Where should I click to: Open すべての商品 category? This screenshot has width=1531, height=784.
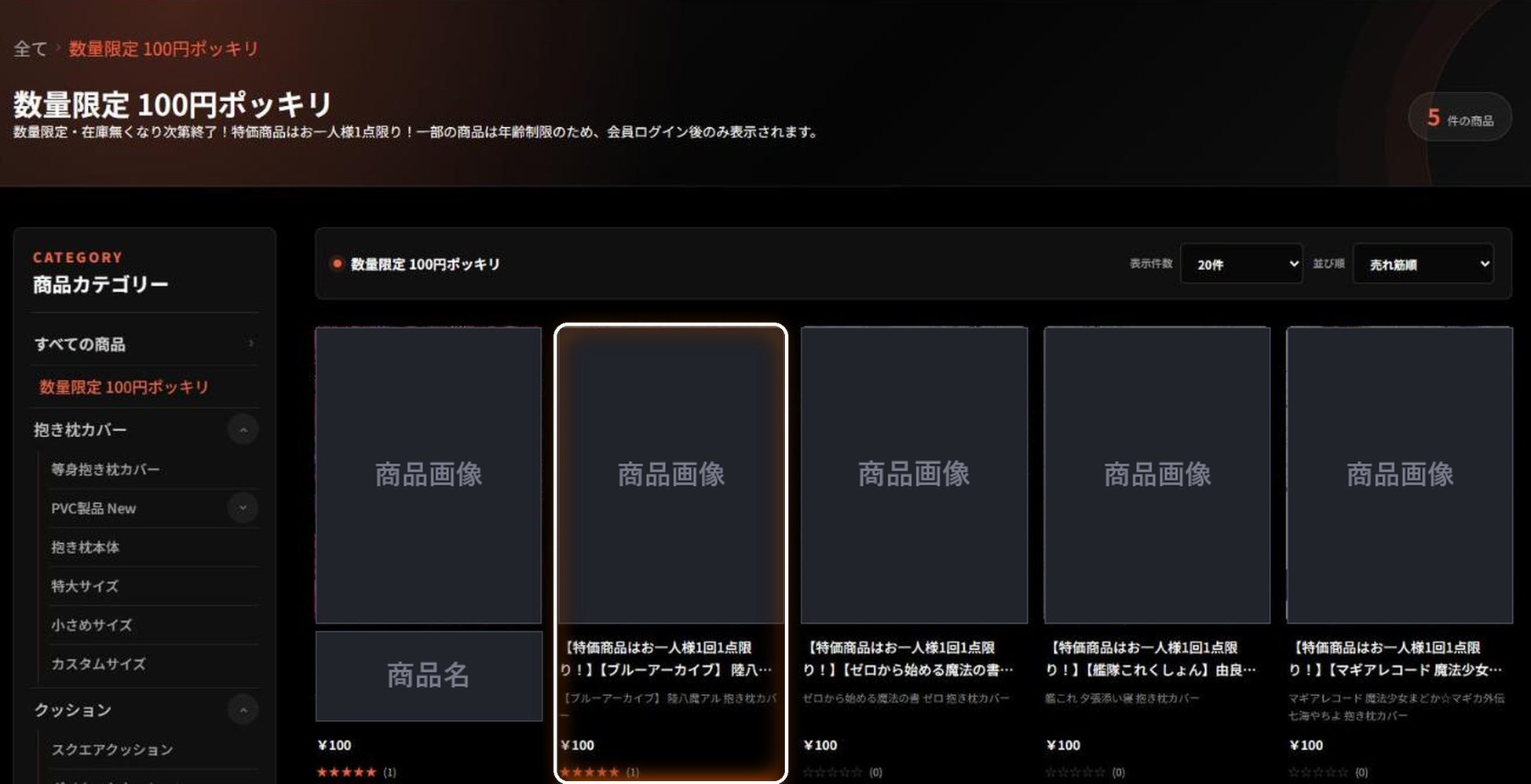pos(80,345)
